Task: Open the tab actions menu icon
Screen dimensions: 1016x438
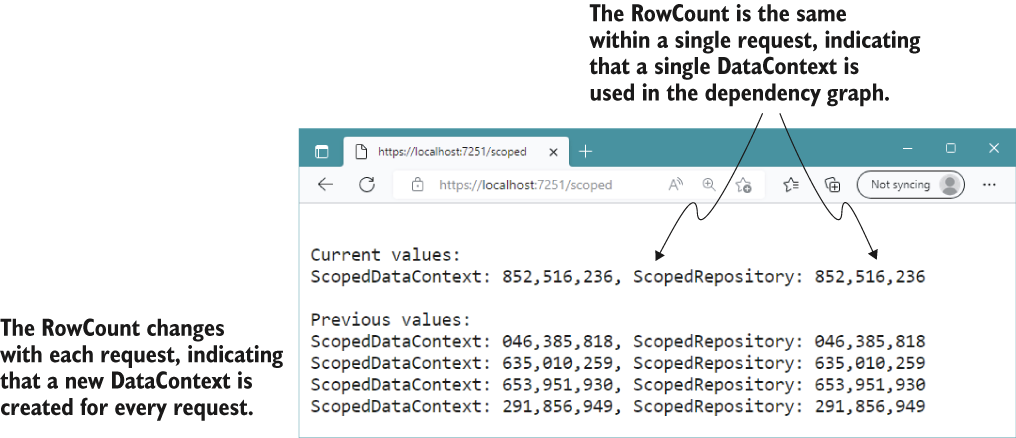Action: (x=321, y=152)
